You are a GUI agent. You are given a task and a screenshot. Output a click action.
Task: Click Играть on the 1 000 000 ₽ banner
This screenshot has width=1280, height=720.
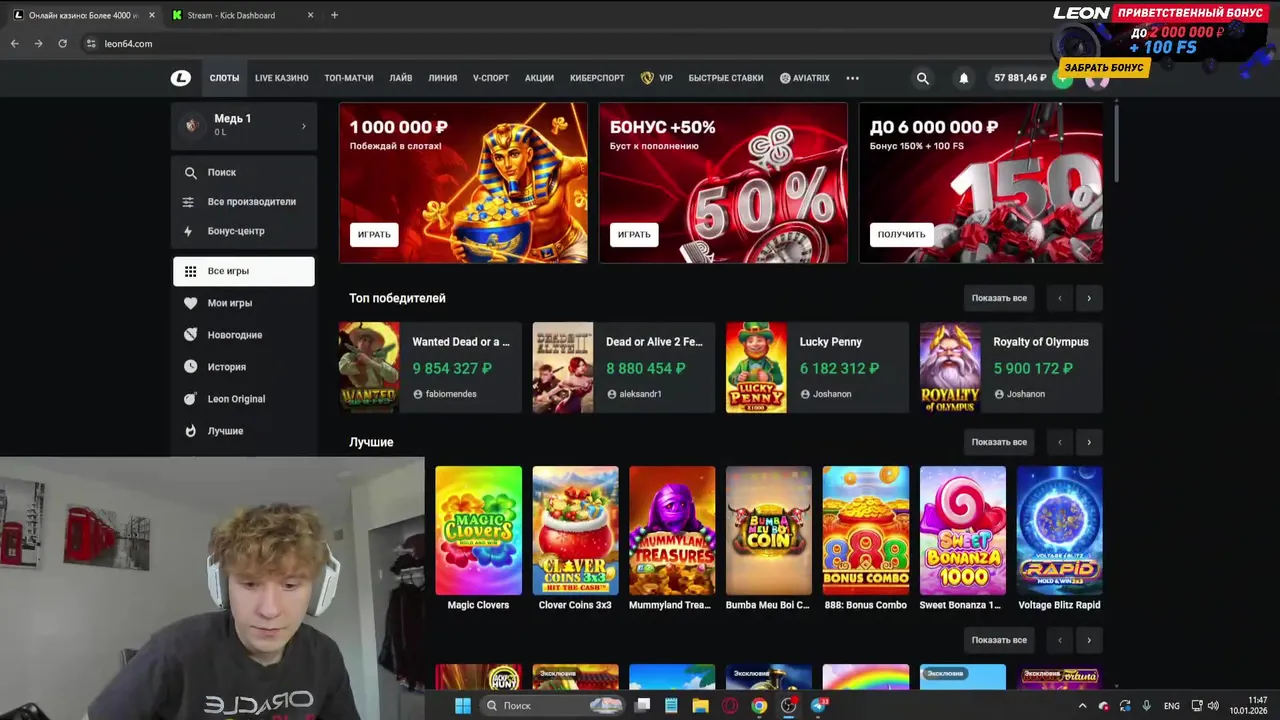coord(374,235)
